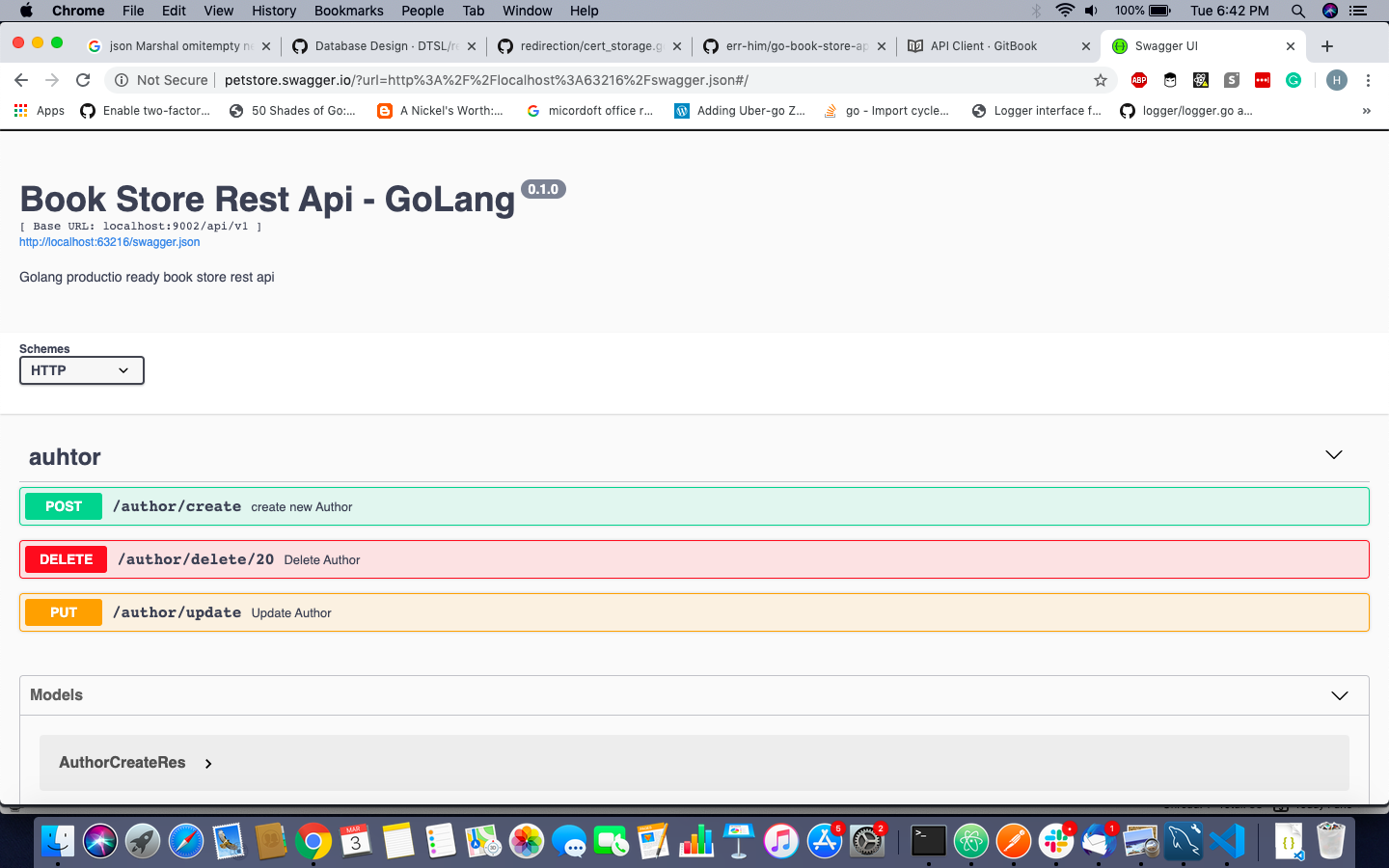Collapse the auhtor section
The width and height of the screenshot is (1389, 868).
[1334, 454]
